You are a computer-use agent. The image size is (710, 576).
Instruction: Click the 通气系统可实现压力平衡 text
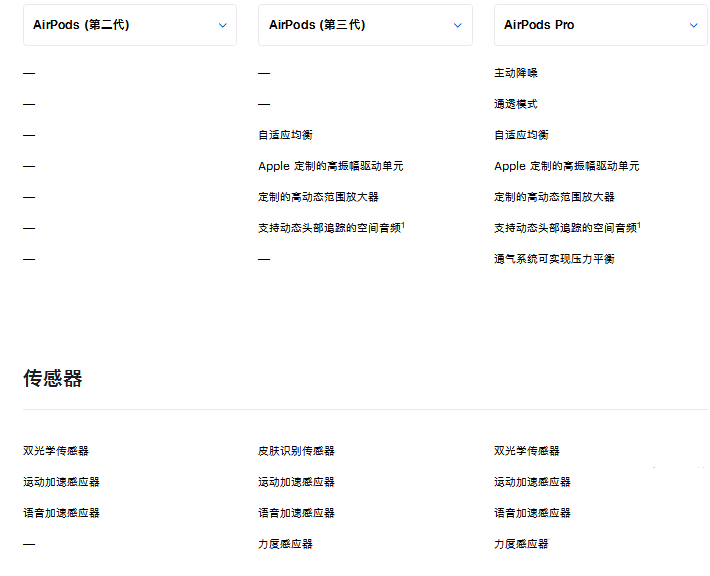[554, 259]
